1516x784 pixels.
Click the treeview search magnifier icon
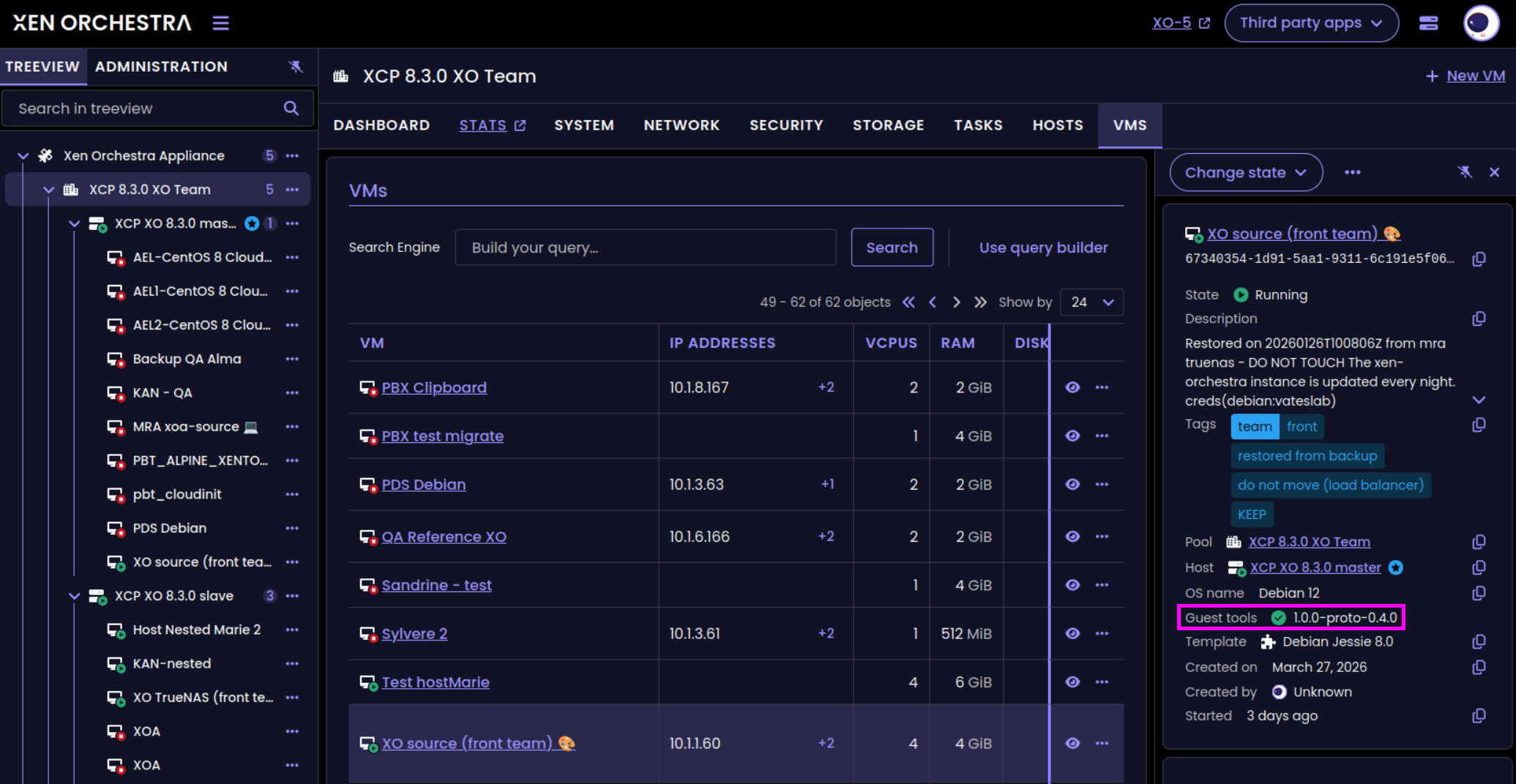(x=291, y=108)
